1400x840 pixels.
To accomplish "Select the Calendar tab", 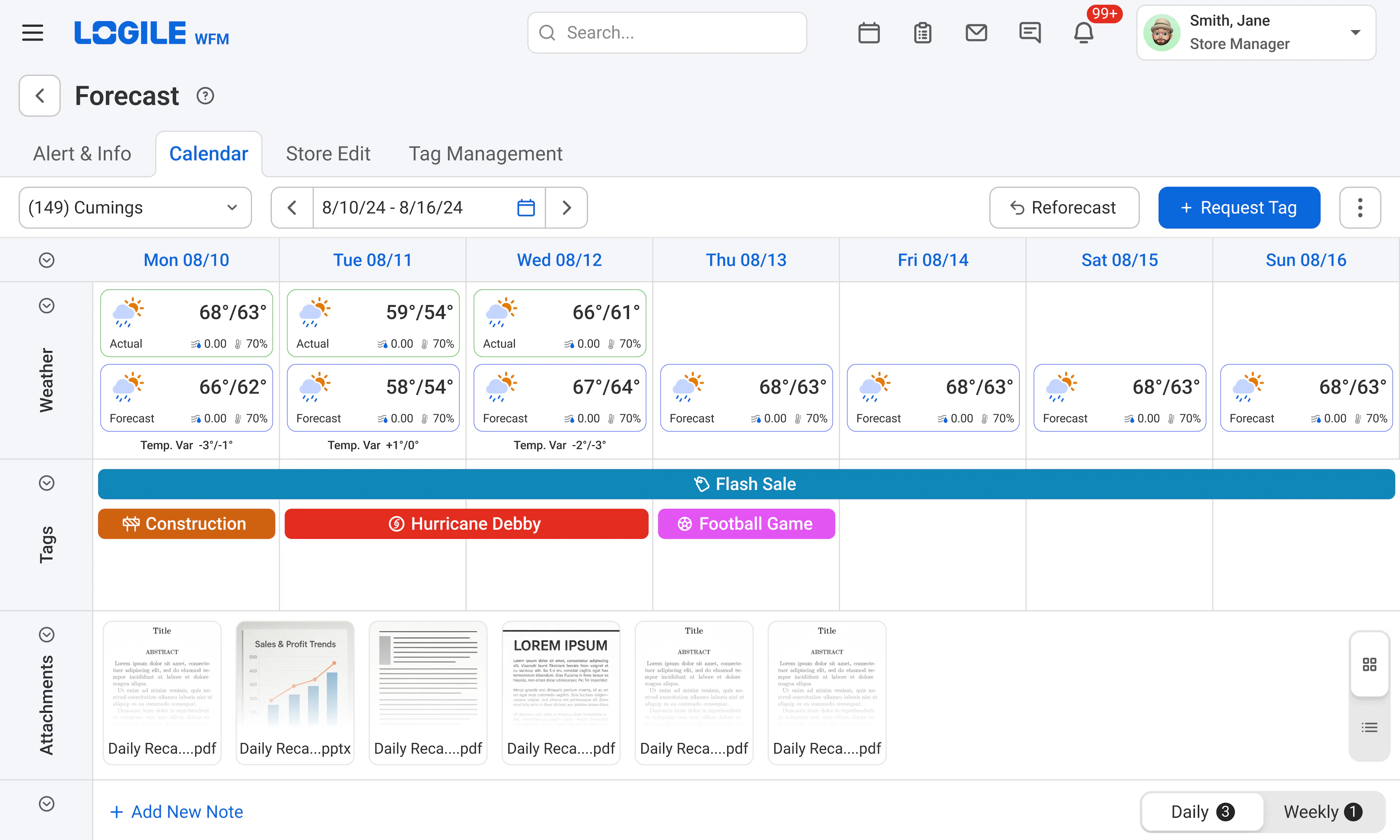I will click(209, 153).
